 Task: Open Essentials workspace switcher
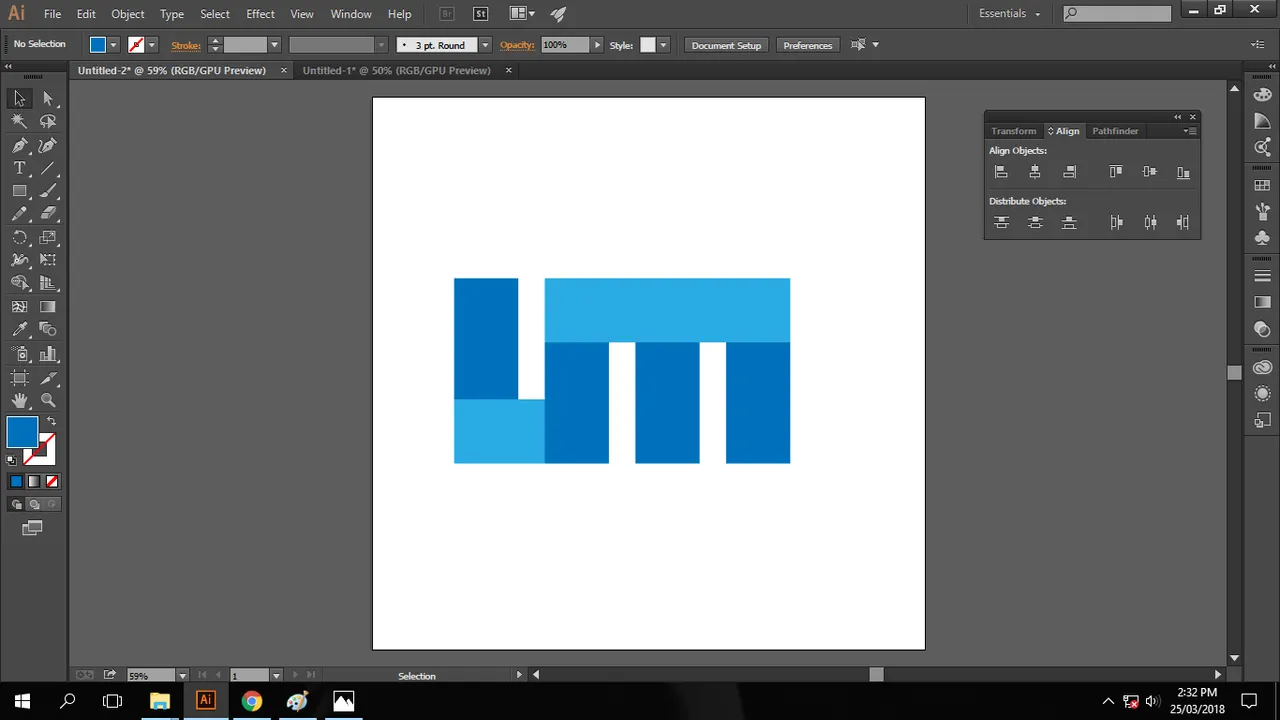(x=1010, y=14)
